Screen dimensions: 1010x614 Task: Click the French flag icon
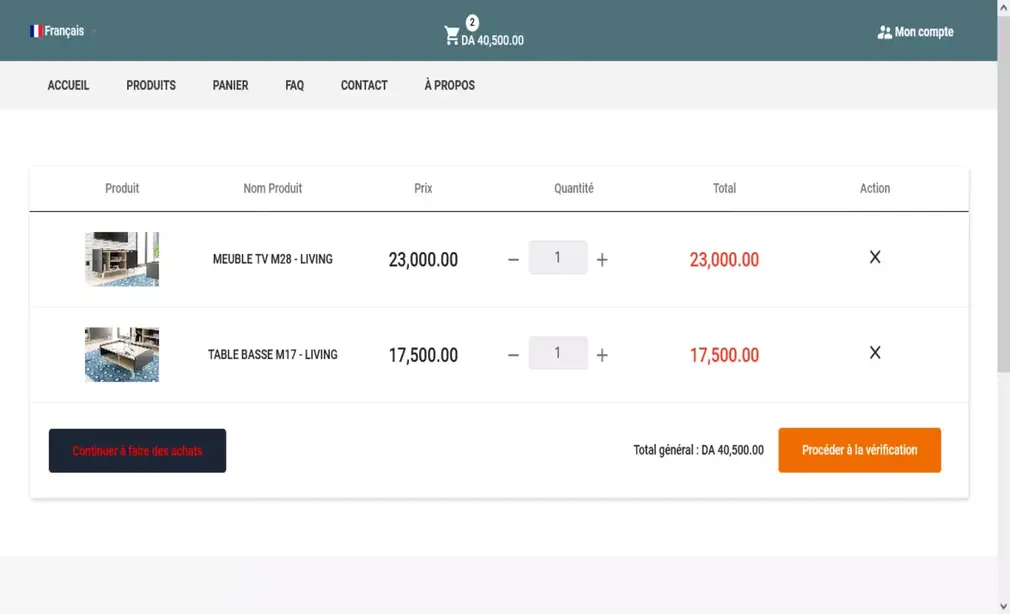[x=36, y=31]
